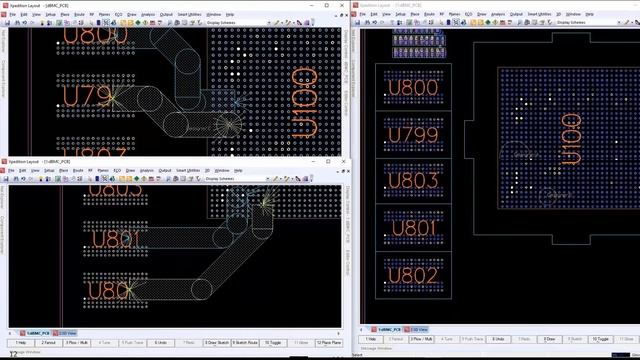The height and width of the screenshot is (360, 640).
Task: Click green diamond icon in right window toolbar
Action: pos(488,22)
